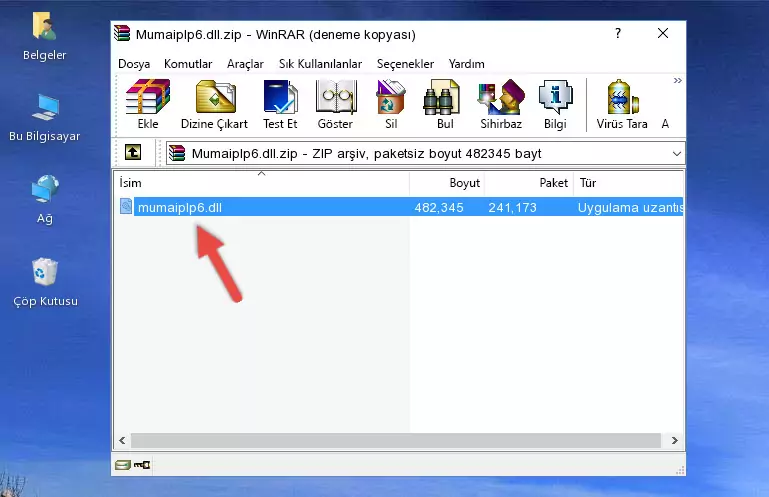This screenshot has height=497, width=769.
Task: Sort by Paket column header
Action: coord(529,183)
